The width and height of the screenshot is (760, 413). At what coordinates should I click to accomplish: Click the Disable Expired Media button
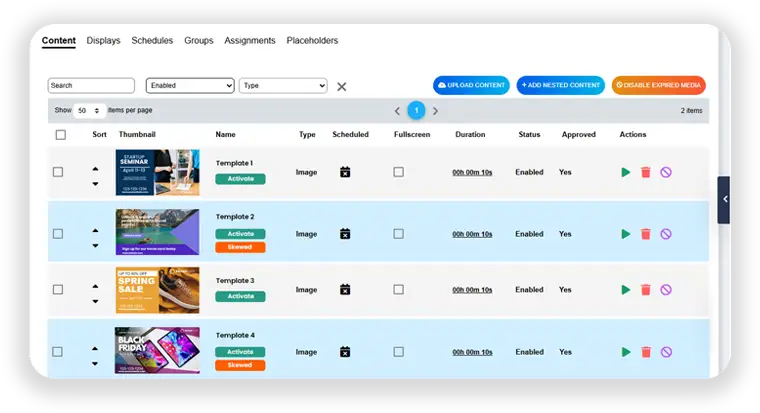[x=658, y=86]
